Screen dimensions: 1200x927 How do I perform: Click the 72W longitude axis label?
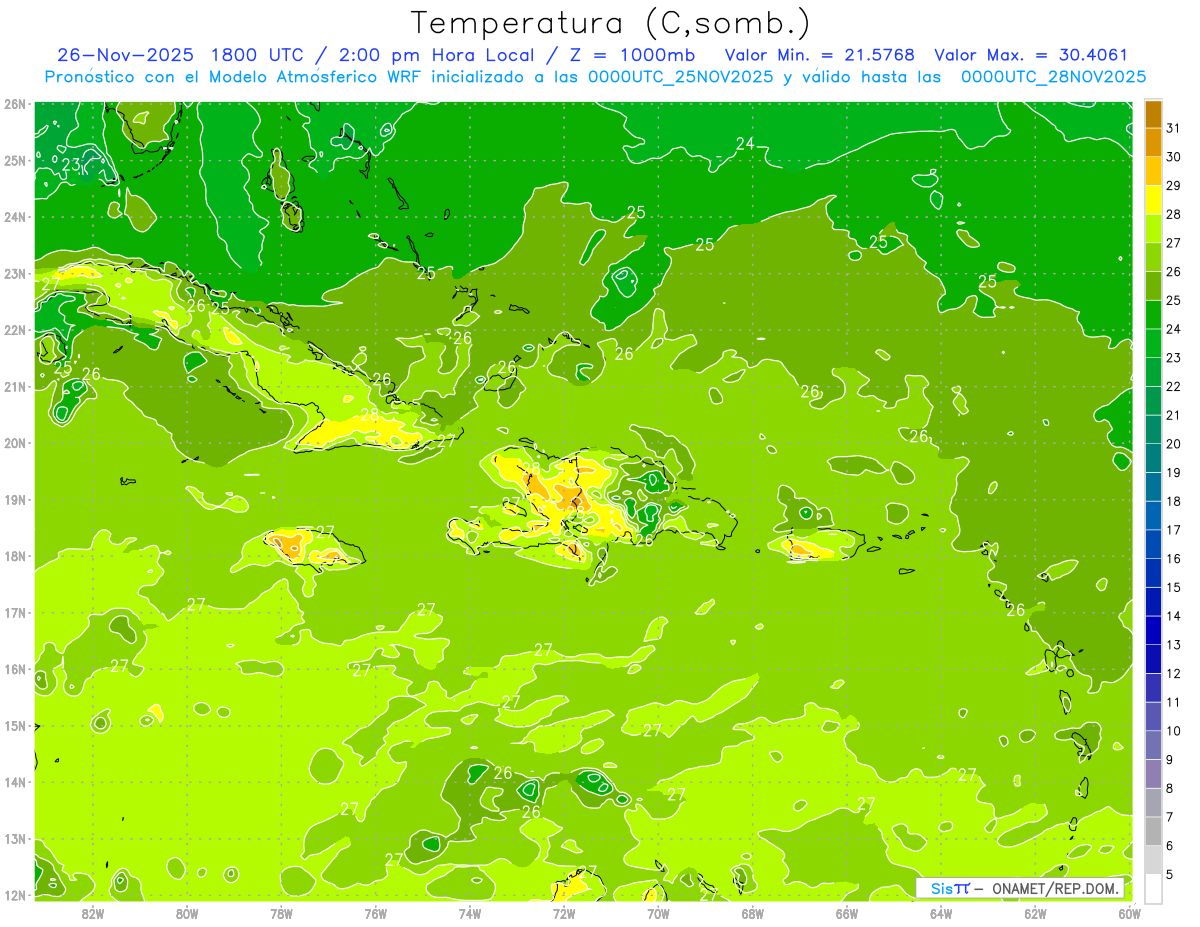pos(564,912)
